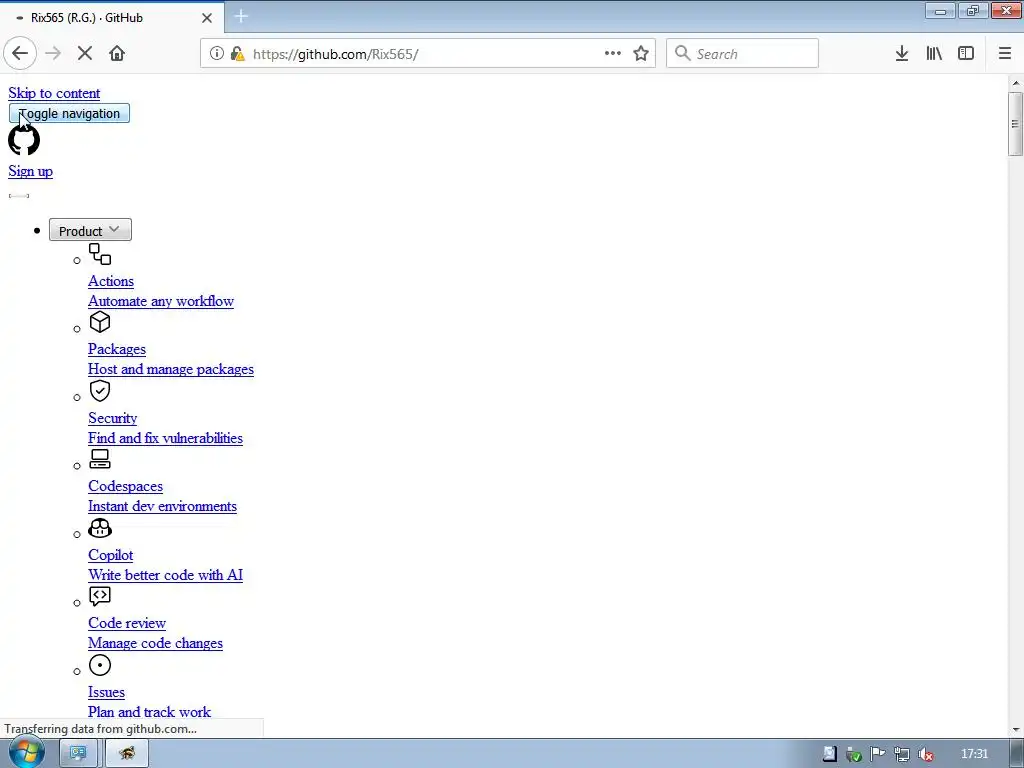Expand the Product dropdown
The height and width of the screenshot is (768, 1024).
click(90, 230)
